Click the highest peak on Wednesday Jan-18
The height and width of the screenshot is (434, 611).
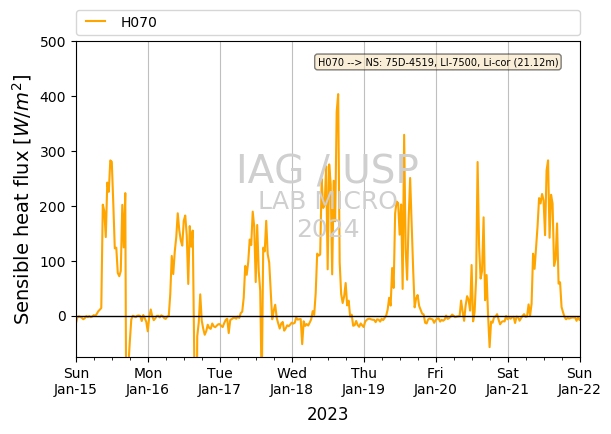tap(338, 94)
